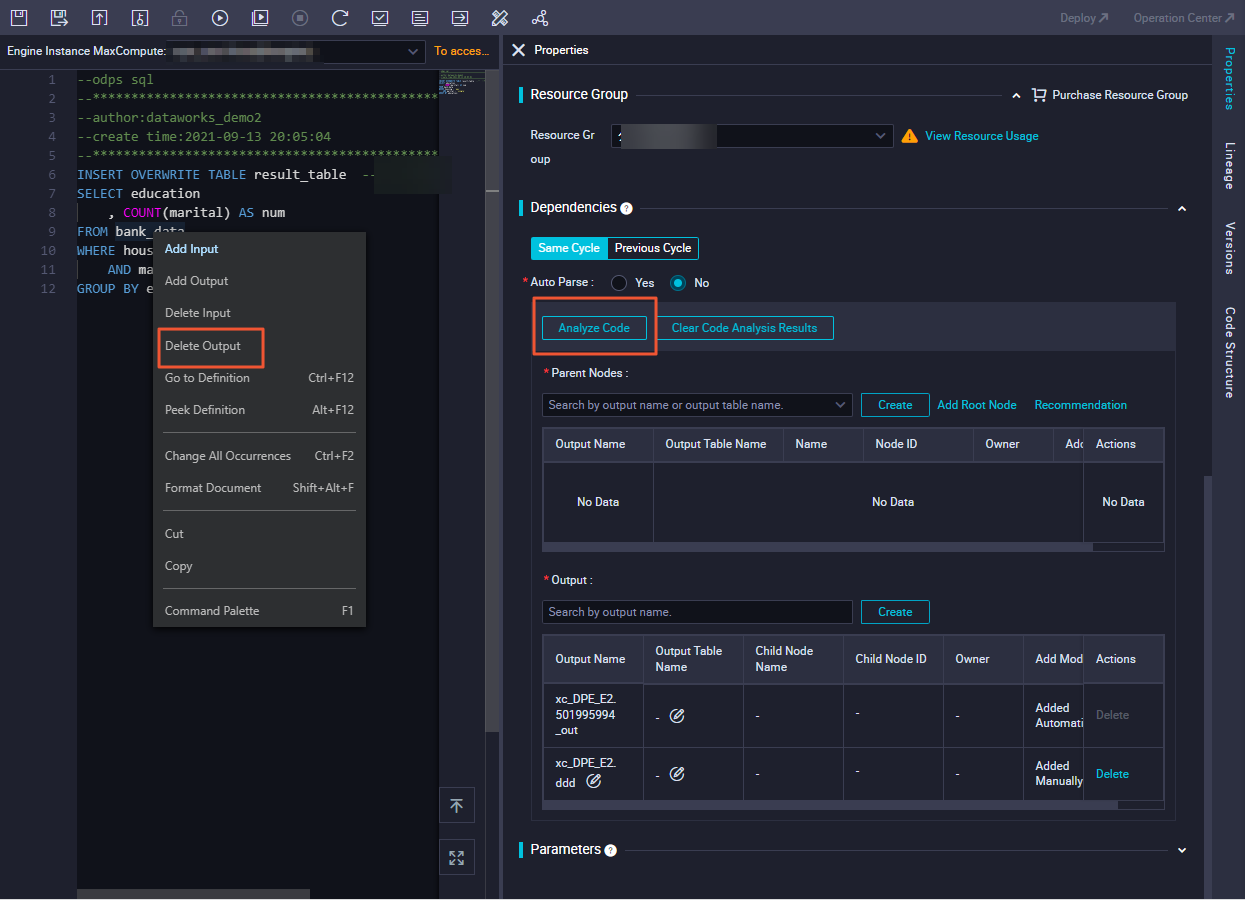Select Yes for Auto Parse

pos(619,283)
